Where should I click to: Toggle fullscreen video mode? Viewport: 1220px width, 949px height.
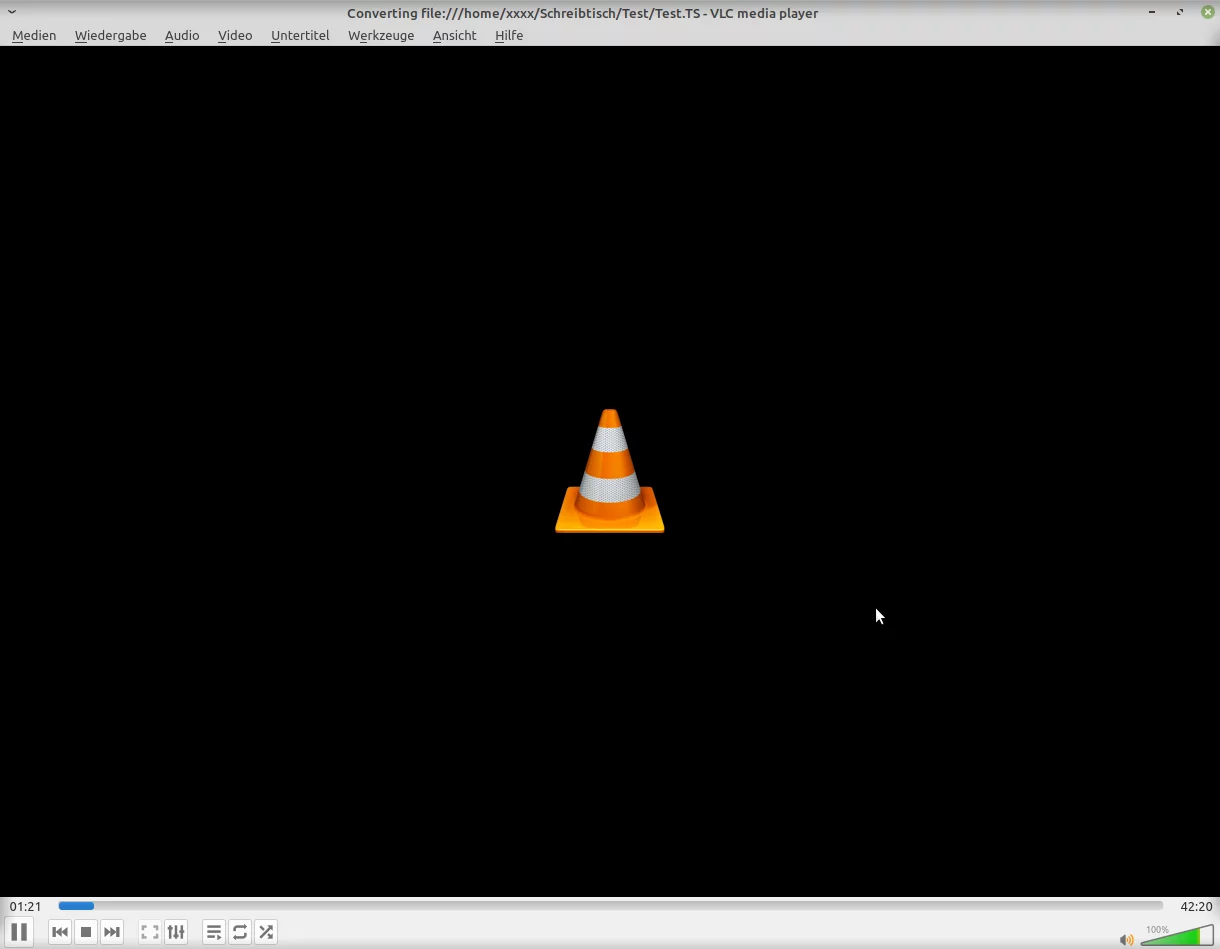[x=150, y=932]
